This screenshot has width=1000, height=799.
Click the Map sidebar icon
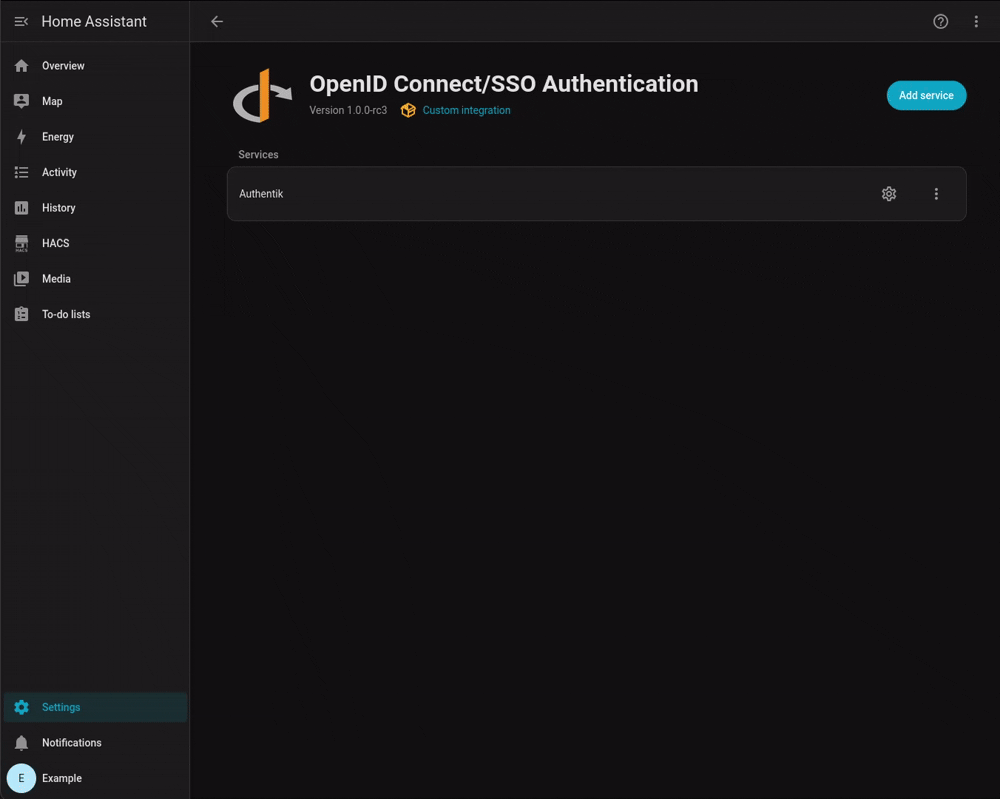tap(22, 101)
